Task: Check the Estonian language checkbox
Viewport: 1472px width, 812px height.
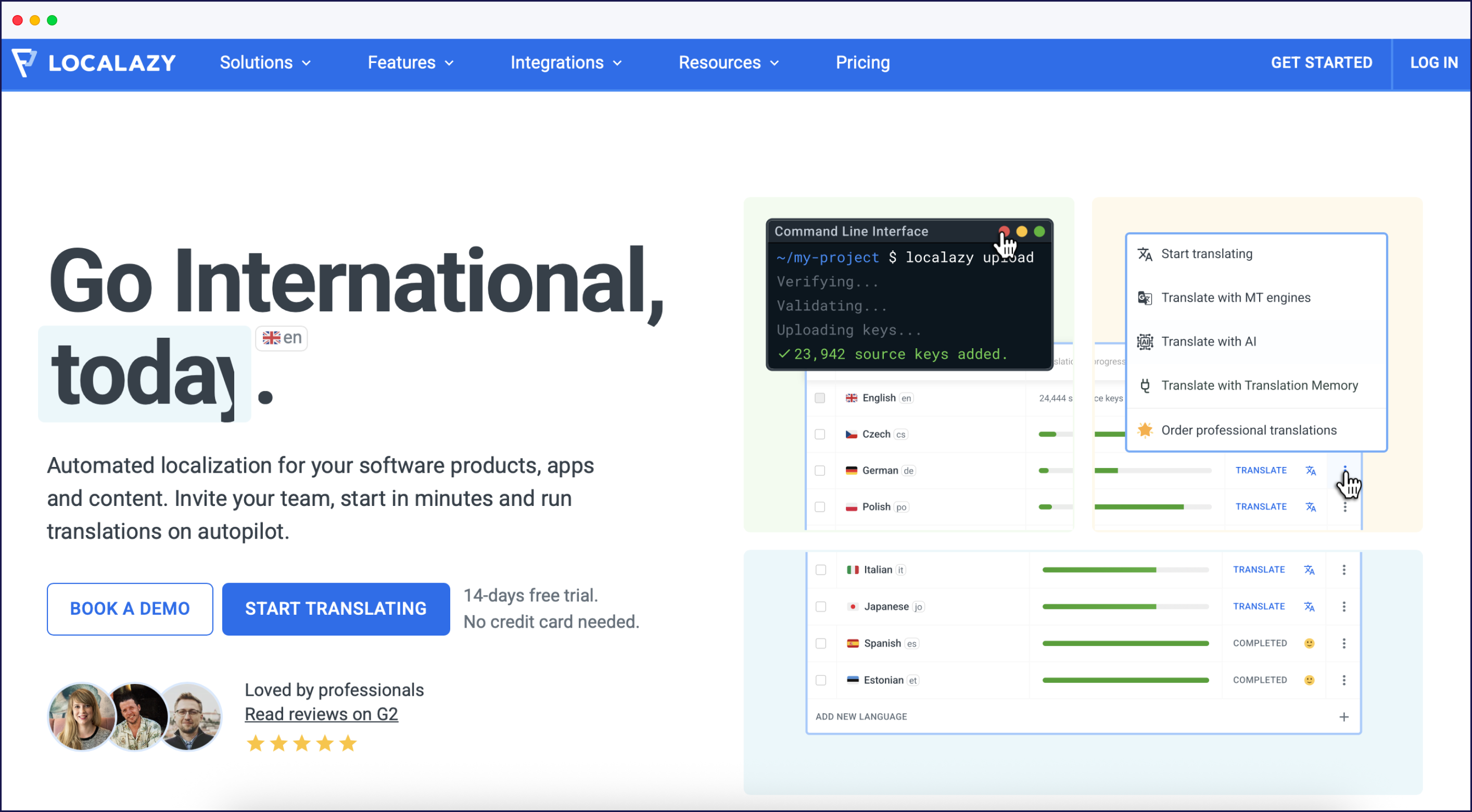Action: point(821,681)
